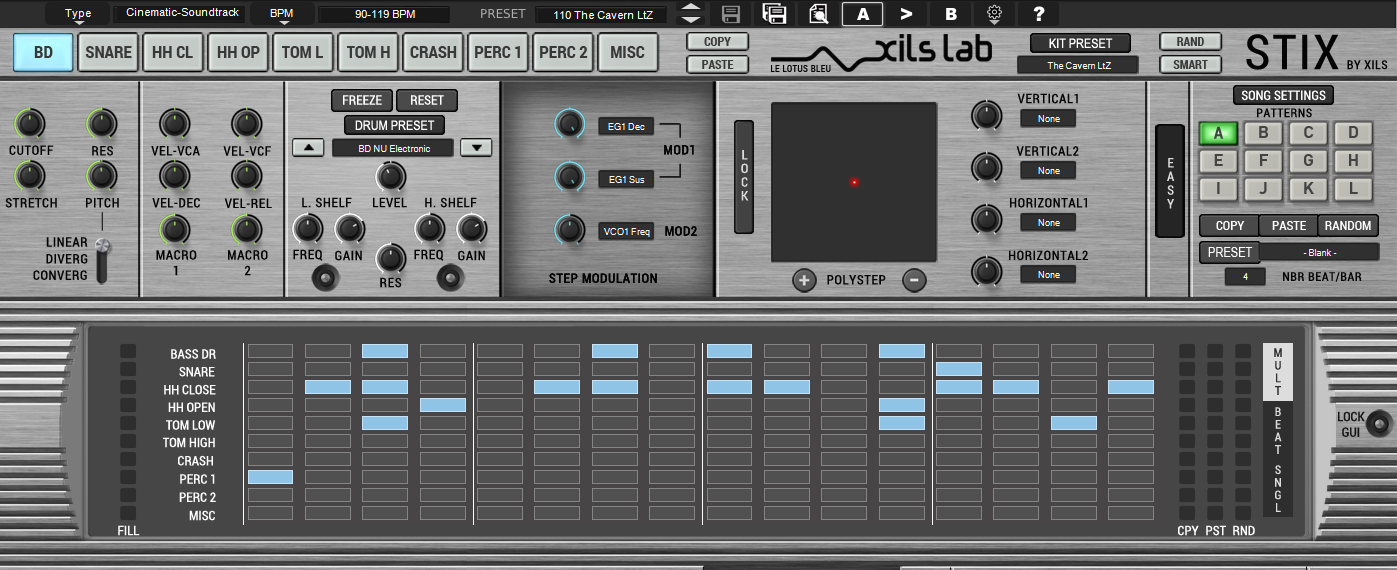Toggle fourth step of HH OPEN row
The height and width of the screenshot is (570, 1397).
tap(443, 405)
